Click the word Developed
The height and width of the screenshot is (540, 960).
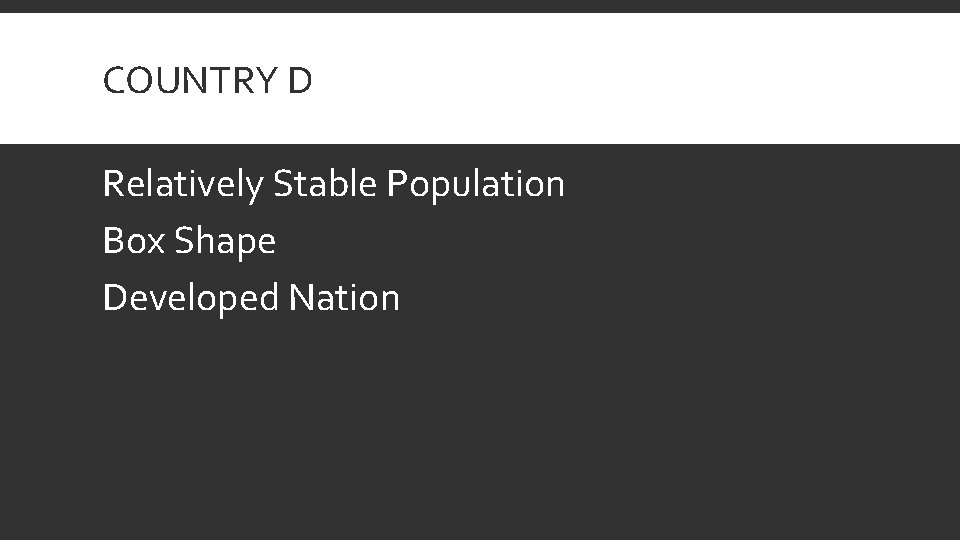[191, 298]
